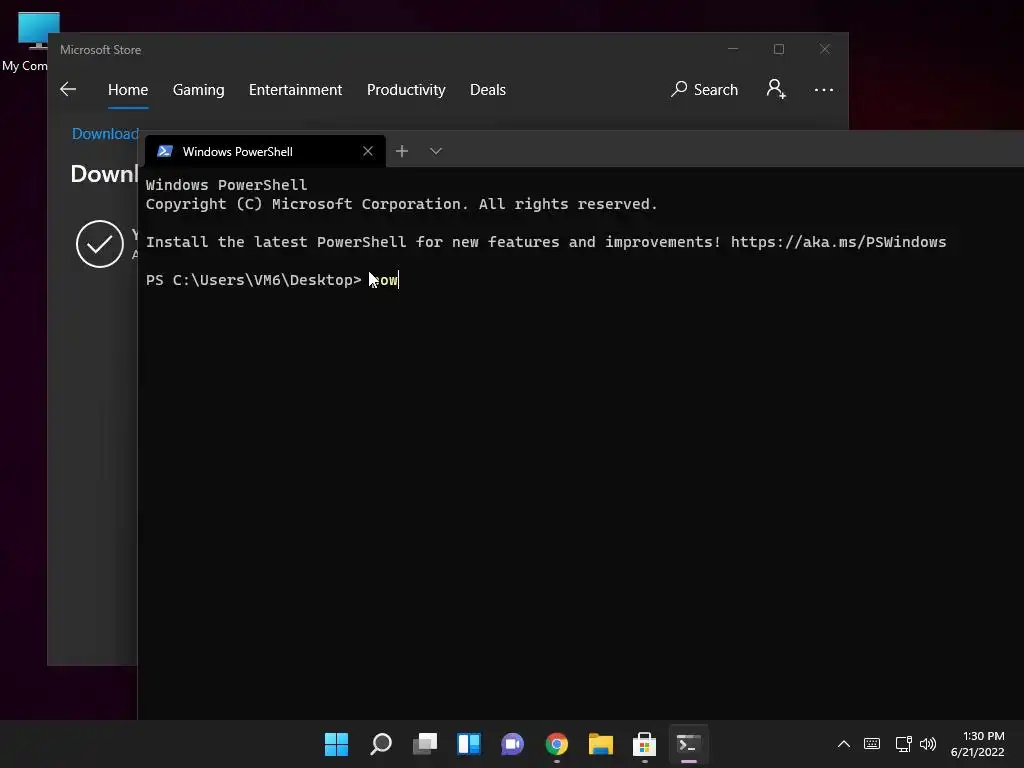Viewport: 1024px width, 768px height.
Task: Open the network tray icon
Action: (903, 744)
